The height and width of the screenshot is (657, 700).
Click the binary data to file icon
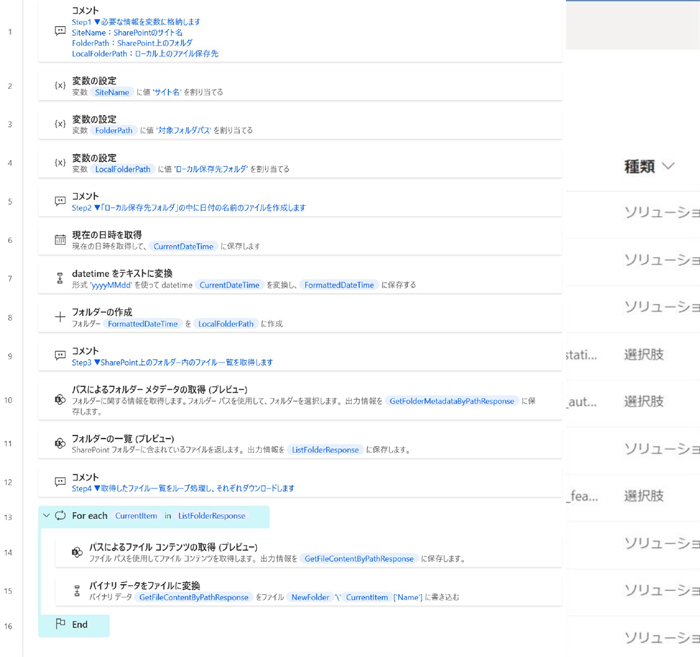(x=77, y=591)
